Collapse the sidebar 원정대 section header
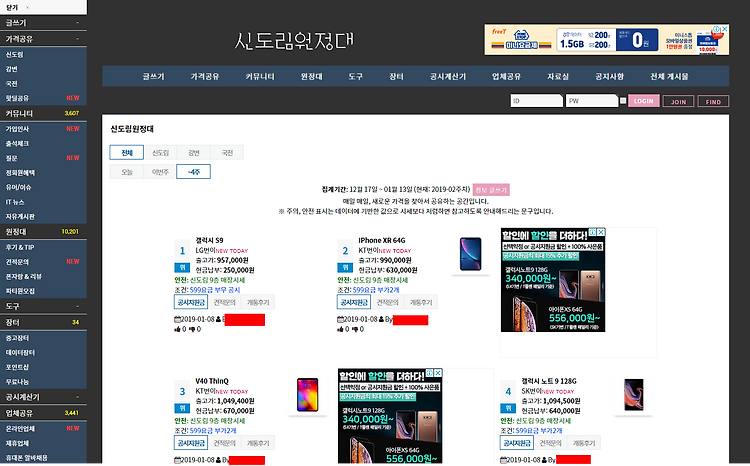The width and height of the screenshot is (750, 466). pyautogui.click(x=44, y=232)
